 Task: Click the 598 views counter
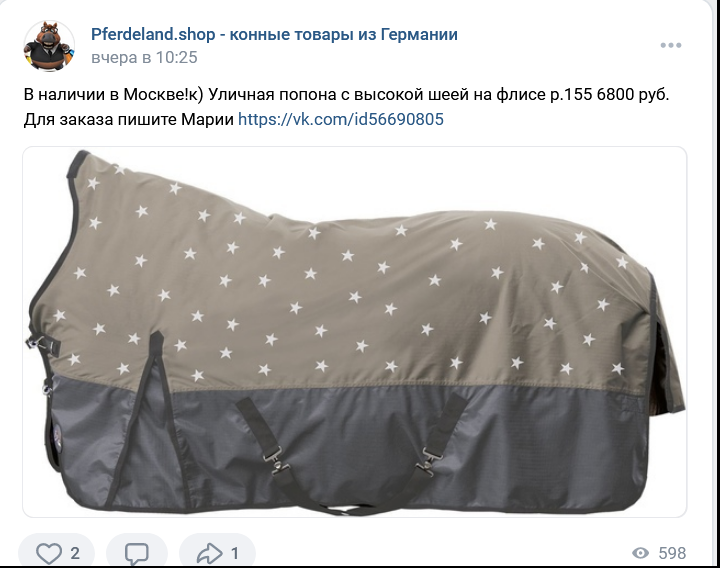672,553
